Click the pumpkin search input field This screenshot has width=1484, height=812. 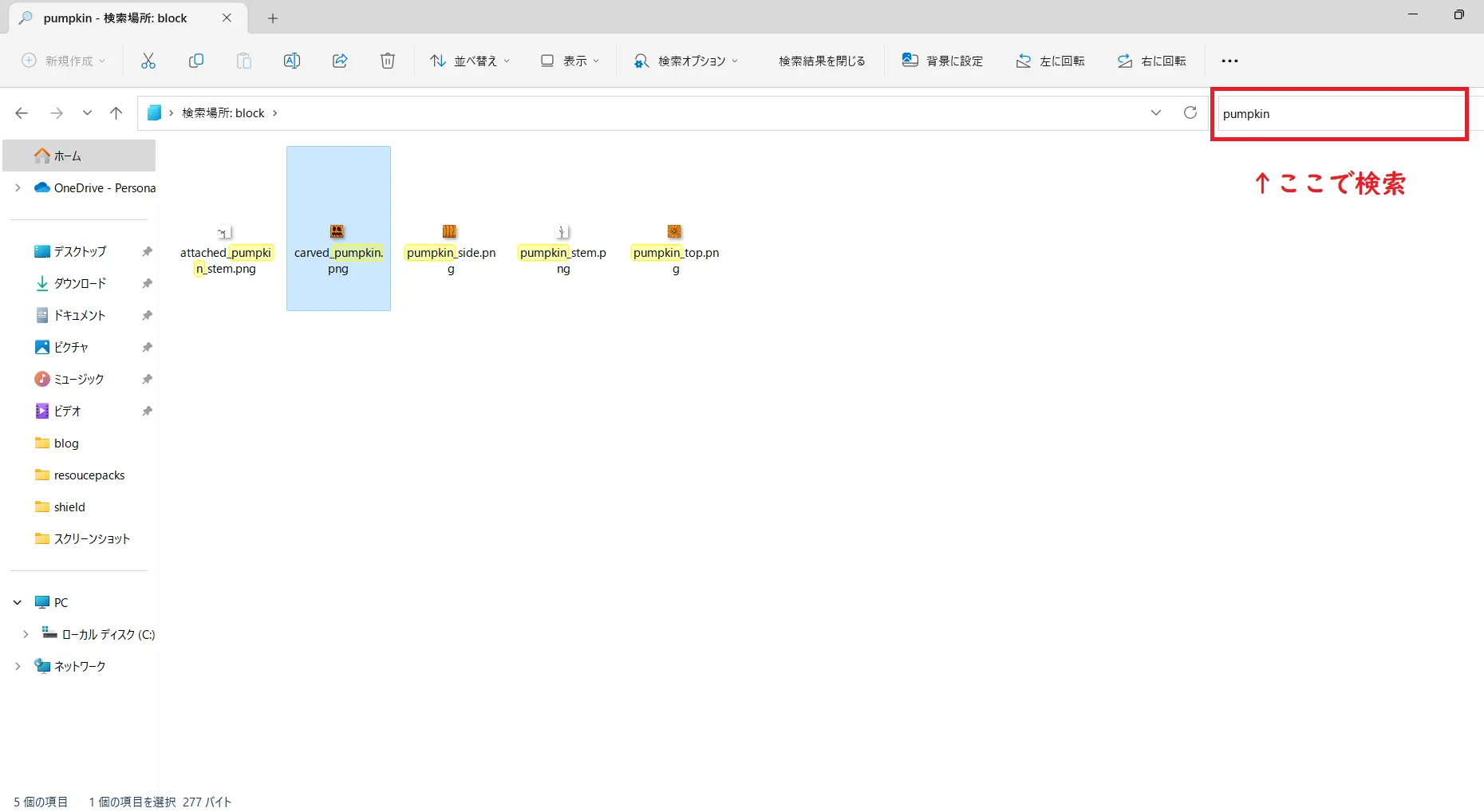tap(1339, 114)
